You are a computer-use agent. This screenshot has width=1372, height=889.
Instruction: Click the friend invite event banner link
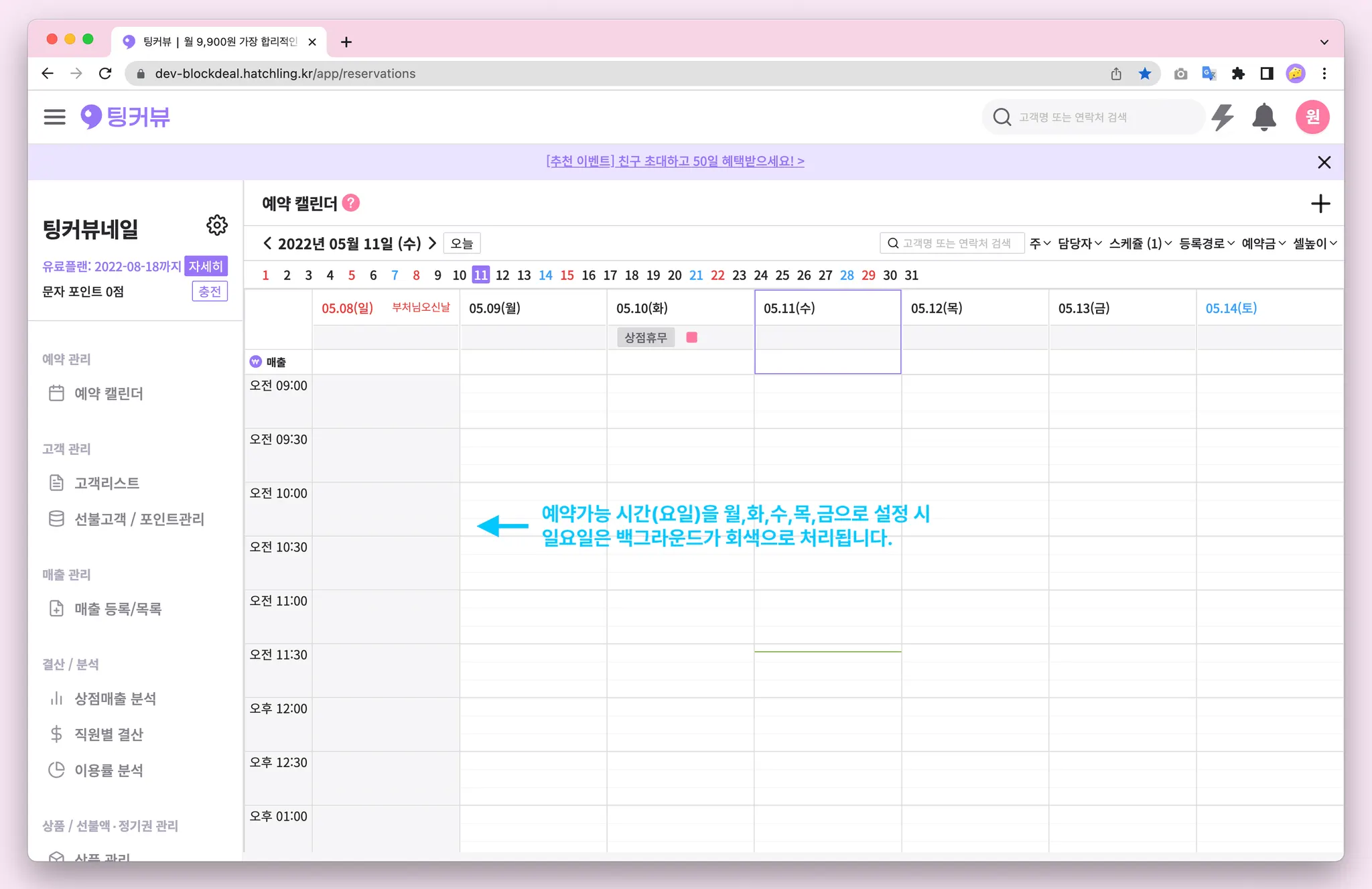point(675,161)
